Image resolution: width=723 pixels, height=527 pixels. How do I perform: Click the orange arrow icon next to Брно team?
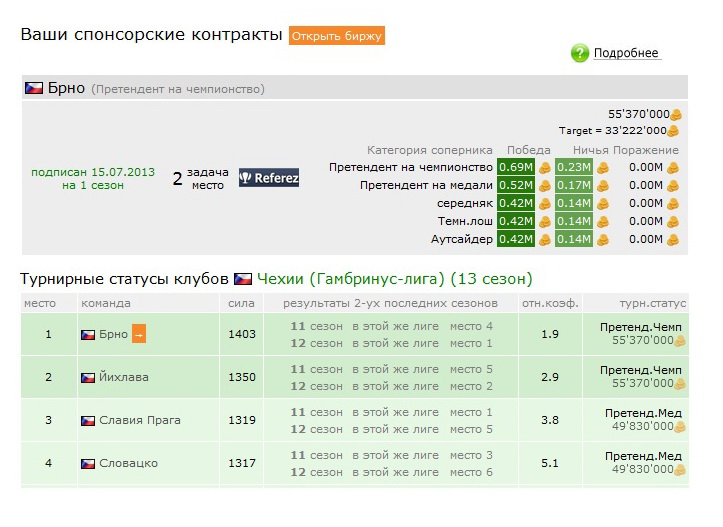pyautogui.click(x=139, y=334)
